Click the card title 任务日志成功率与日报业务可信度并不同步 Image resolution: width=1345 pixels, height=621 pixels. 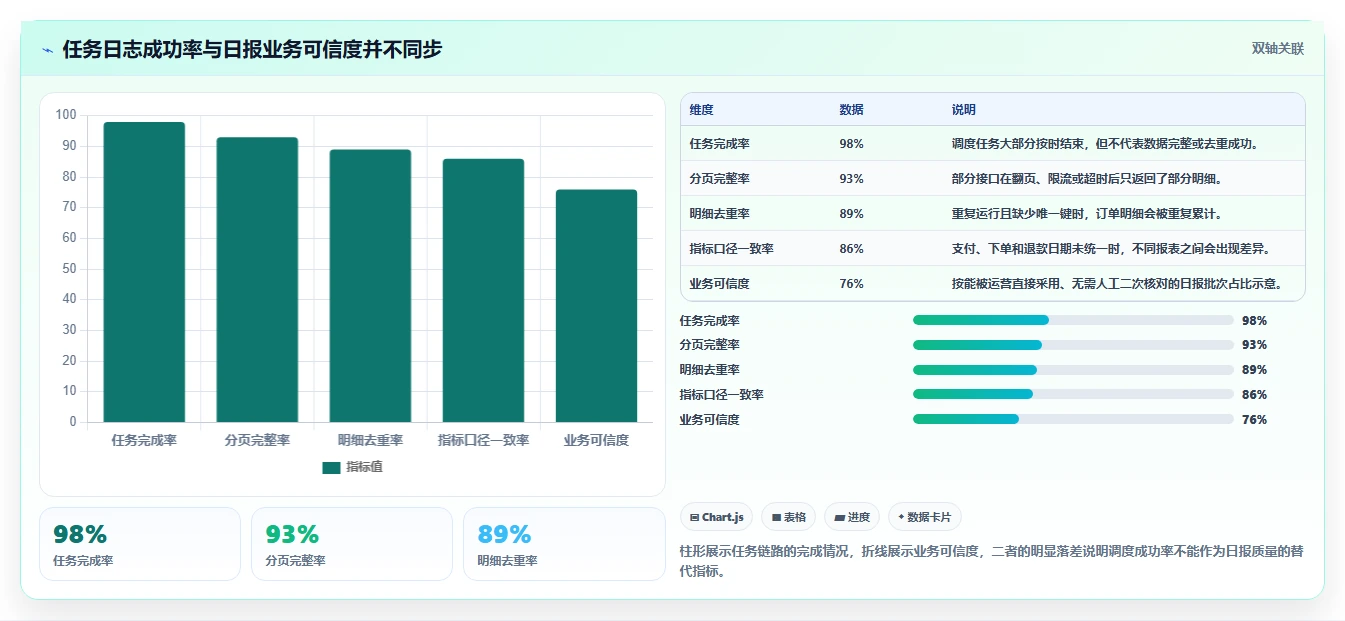tap(252, 49)
